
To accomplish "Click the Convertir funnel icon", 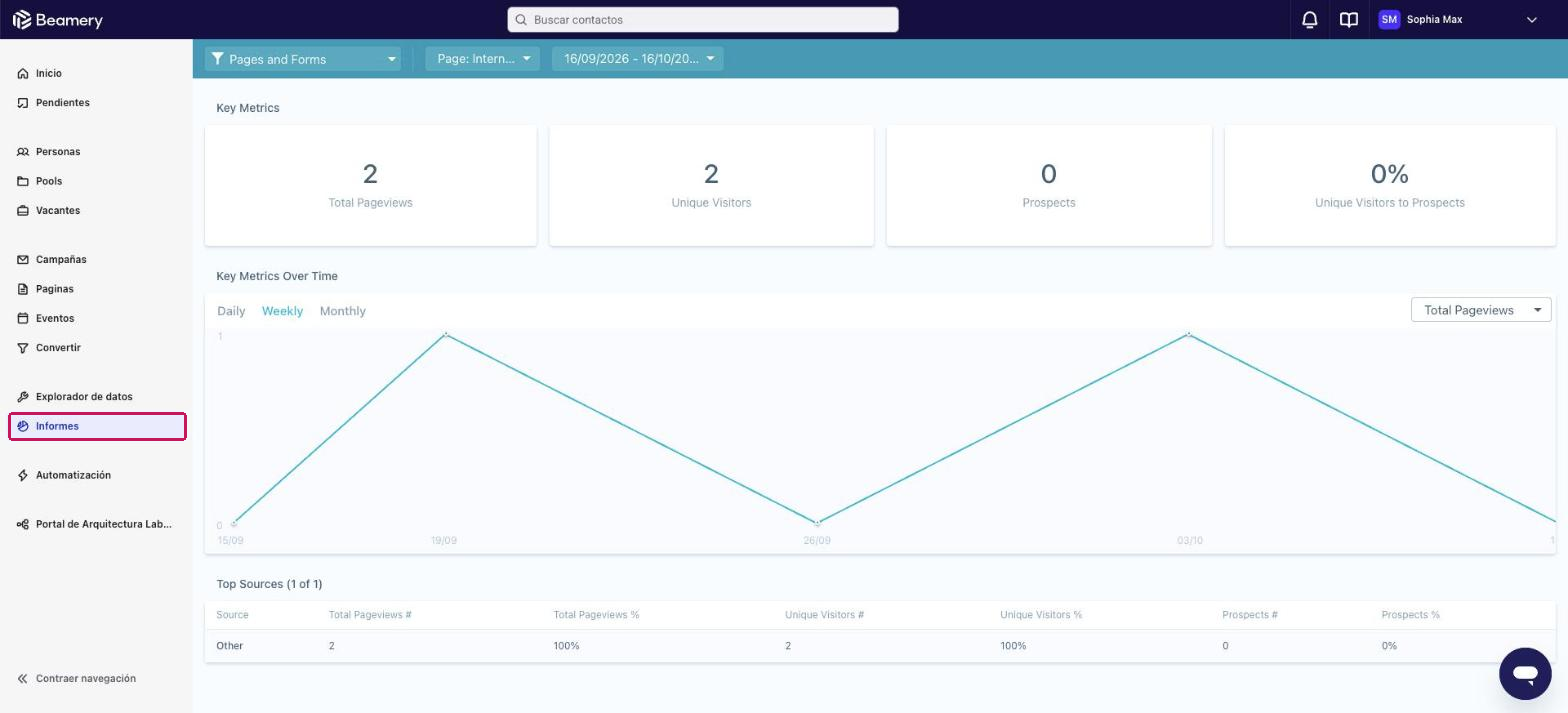I will click(23, 348).
